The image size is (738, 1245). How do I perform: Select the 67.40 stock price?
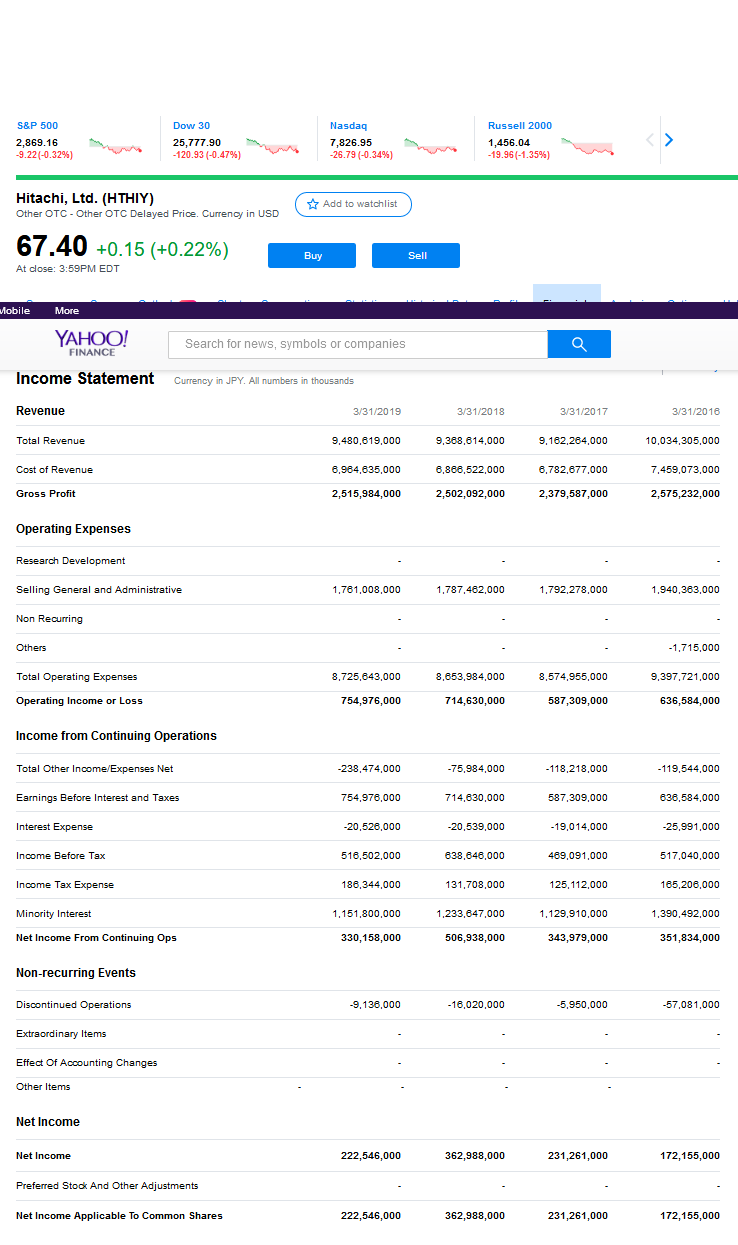click(x=52, y=246)
